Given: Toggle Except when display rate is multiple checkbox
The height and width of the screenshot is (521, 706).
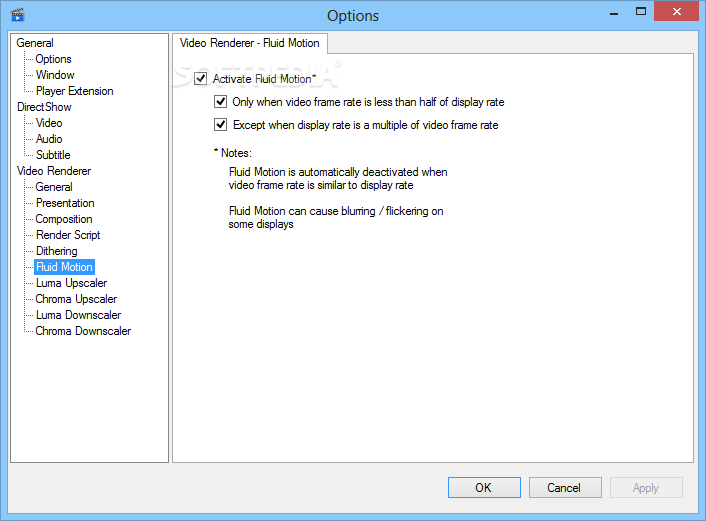Looking at the screenshot, I should [220, 125].
